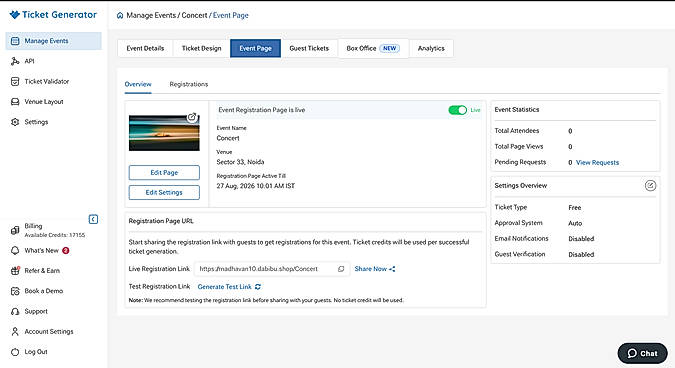The height and width of the screenshot is (368, 675).
Task: Click the Refer & Earn gift icon
Action: [15, 271]
